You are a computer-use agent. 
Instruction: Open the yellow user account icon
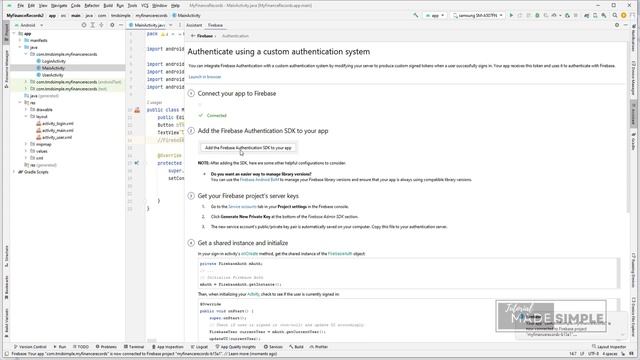pyautogui.click(x=624, y=16)
